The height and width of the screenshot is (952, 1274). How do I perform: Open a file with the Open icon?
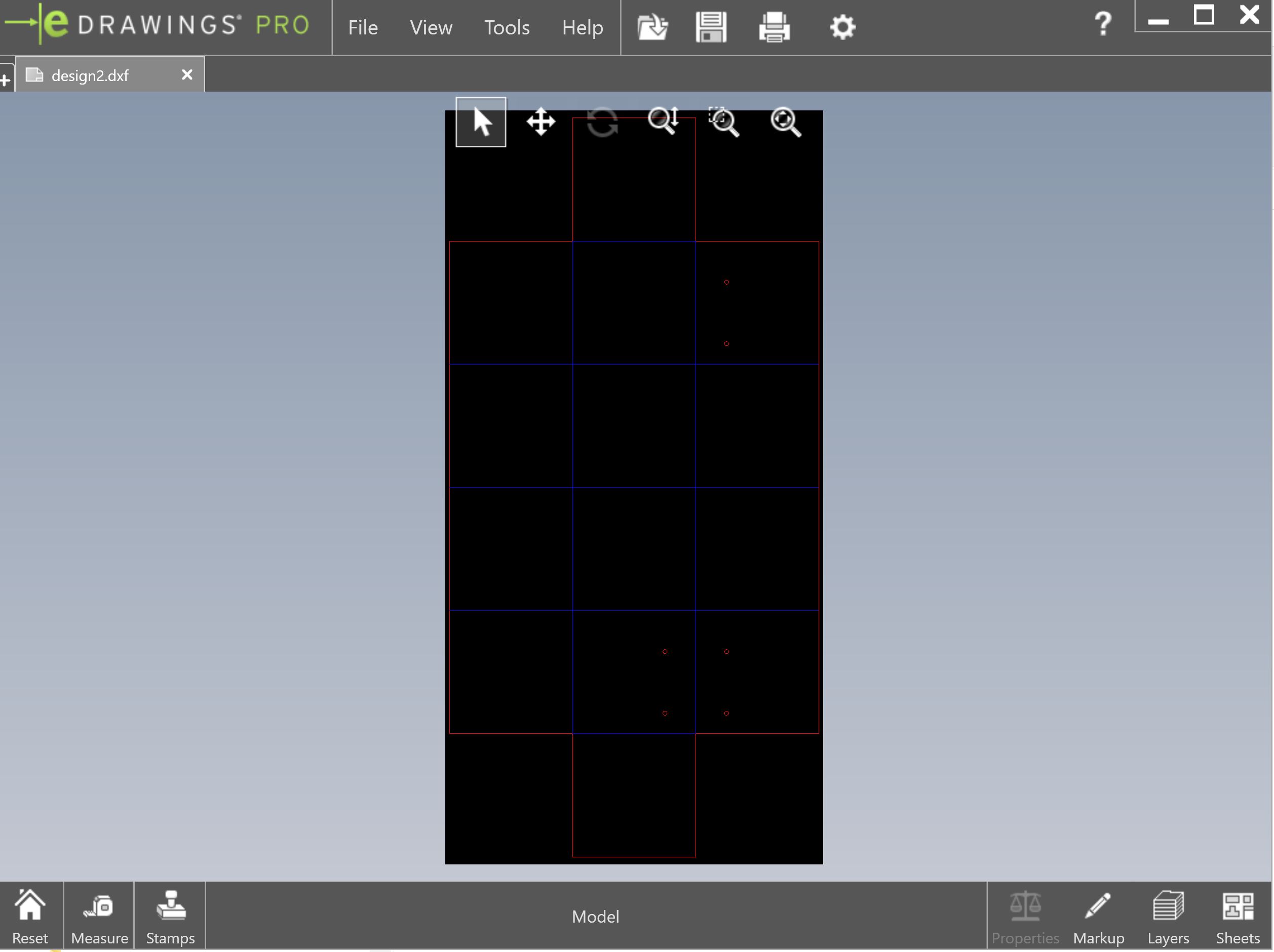[652, 27]
